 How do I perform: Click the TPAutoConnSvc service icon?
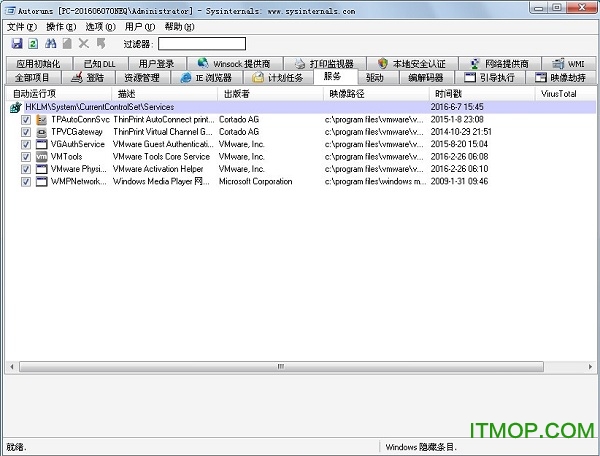41,120
